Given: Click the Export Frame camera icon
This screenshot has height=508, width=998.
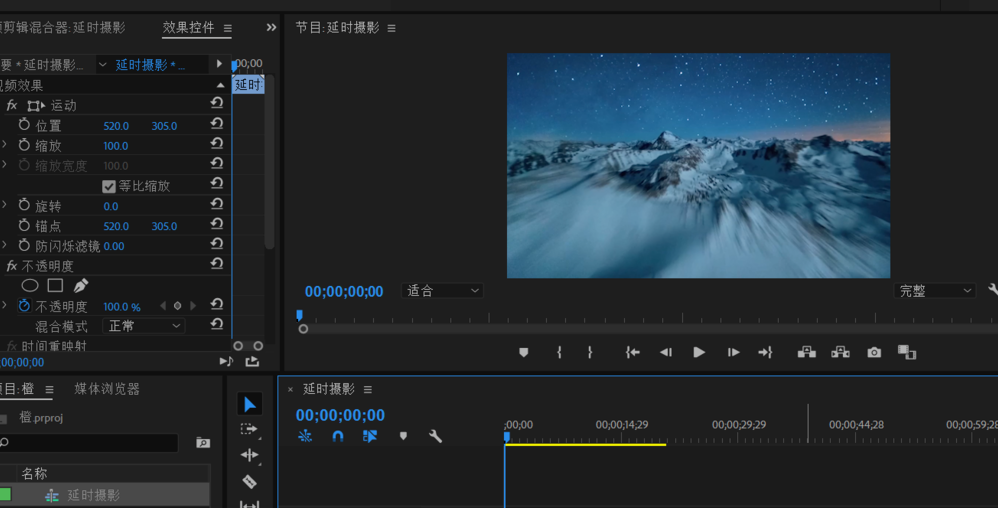Looking at the screenshot, I should click(874, 353).
